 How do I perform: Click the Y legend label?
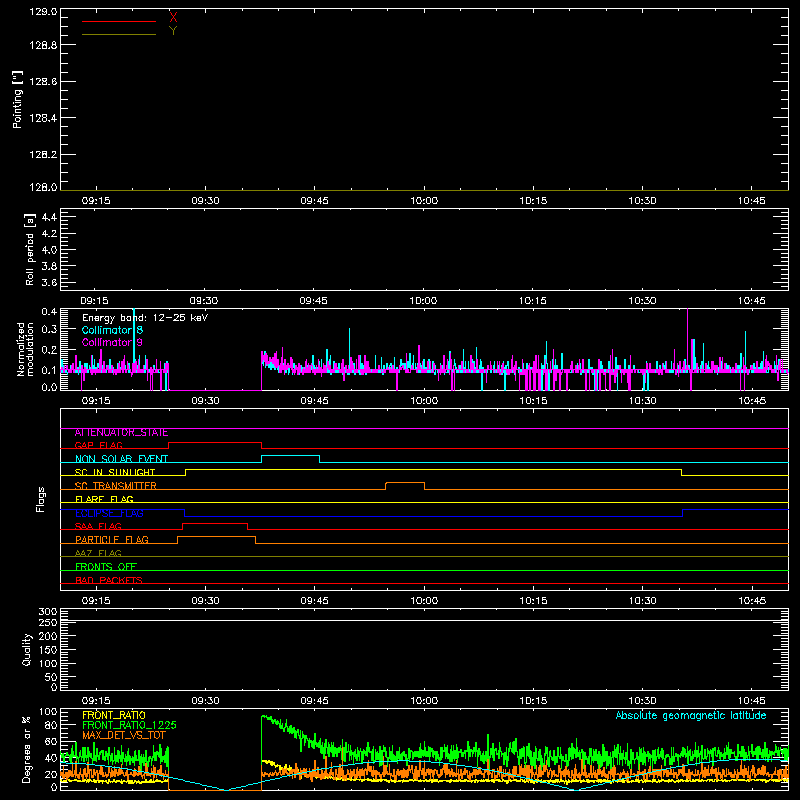coord(173,31)
